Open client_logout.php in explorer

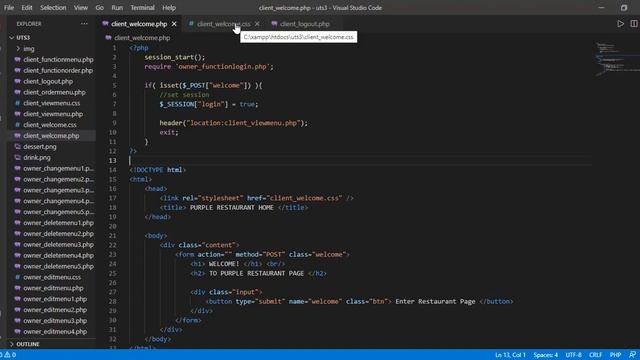pos(48,81)
